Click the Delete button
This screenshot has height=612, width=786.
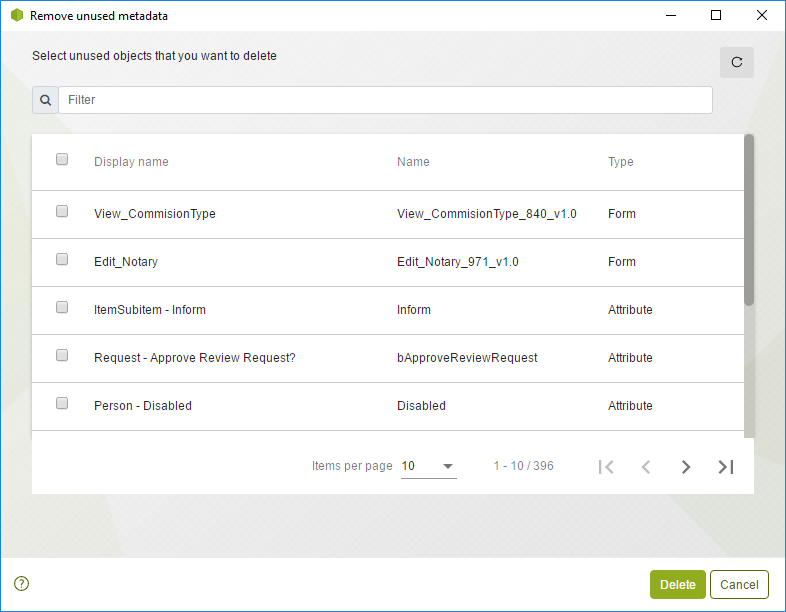point(678,584)
